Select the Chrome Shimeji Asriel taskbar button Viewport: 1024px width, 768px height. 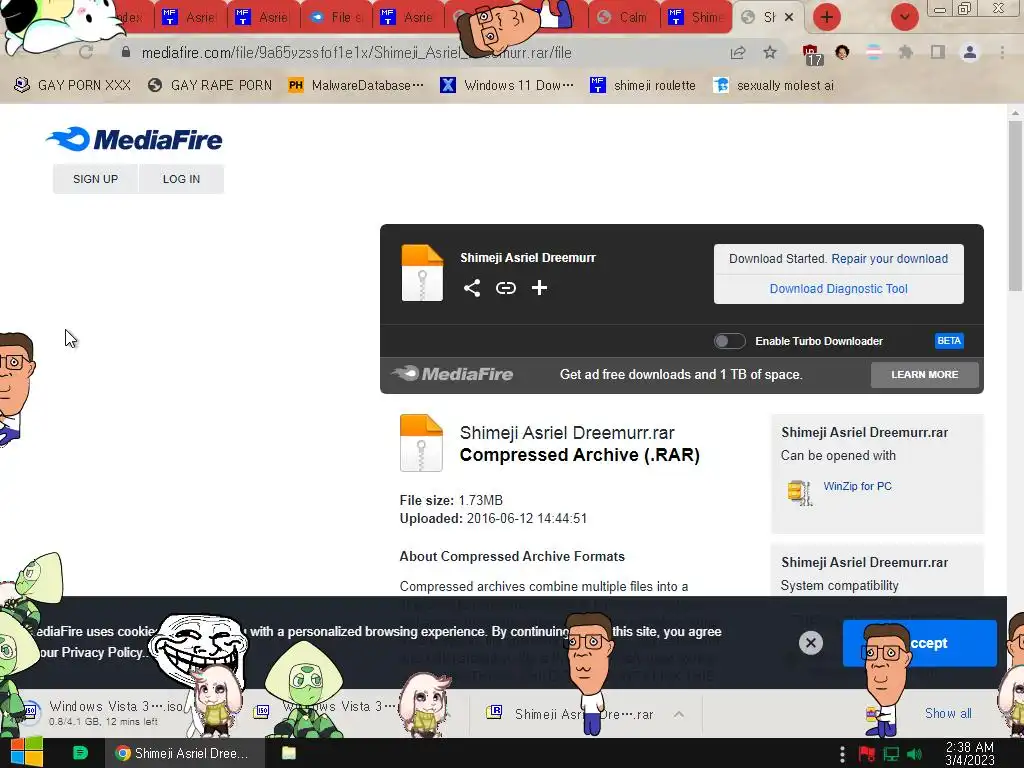(185, 753)
